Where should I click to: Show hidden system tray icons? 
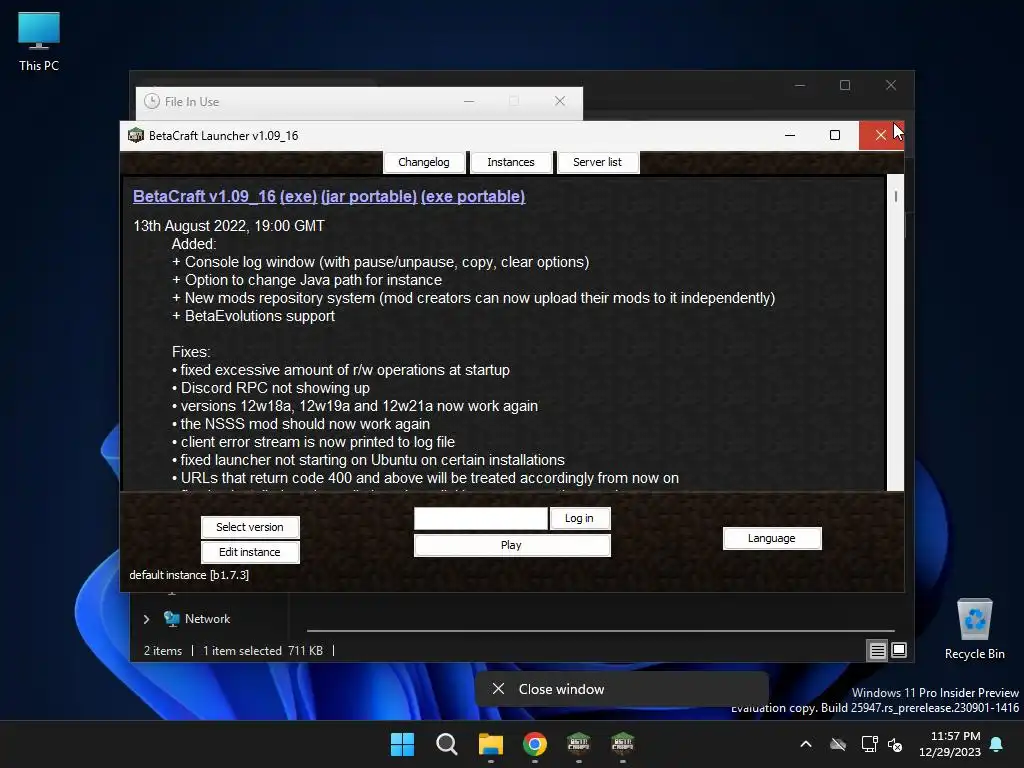[806, 744]
